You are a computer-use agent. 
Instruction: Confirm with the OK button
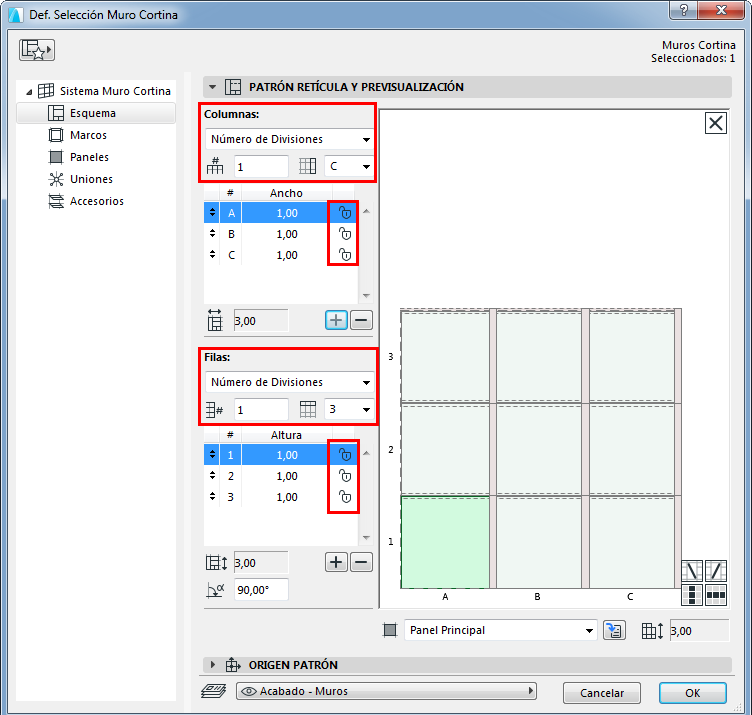[x=693, y=693]
